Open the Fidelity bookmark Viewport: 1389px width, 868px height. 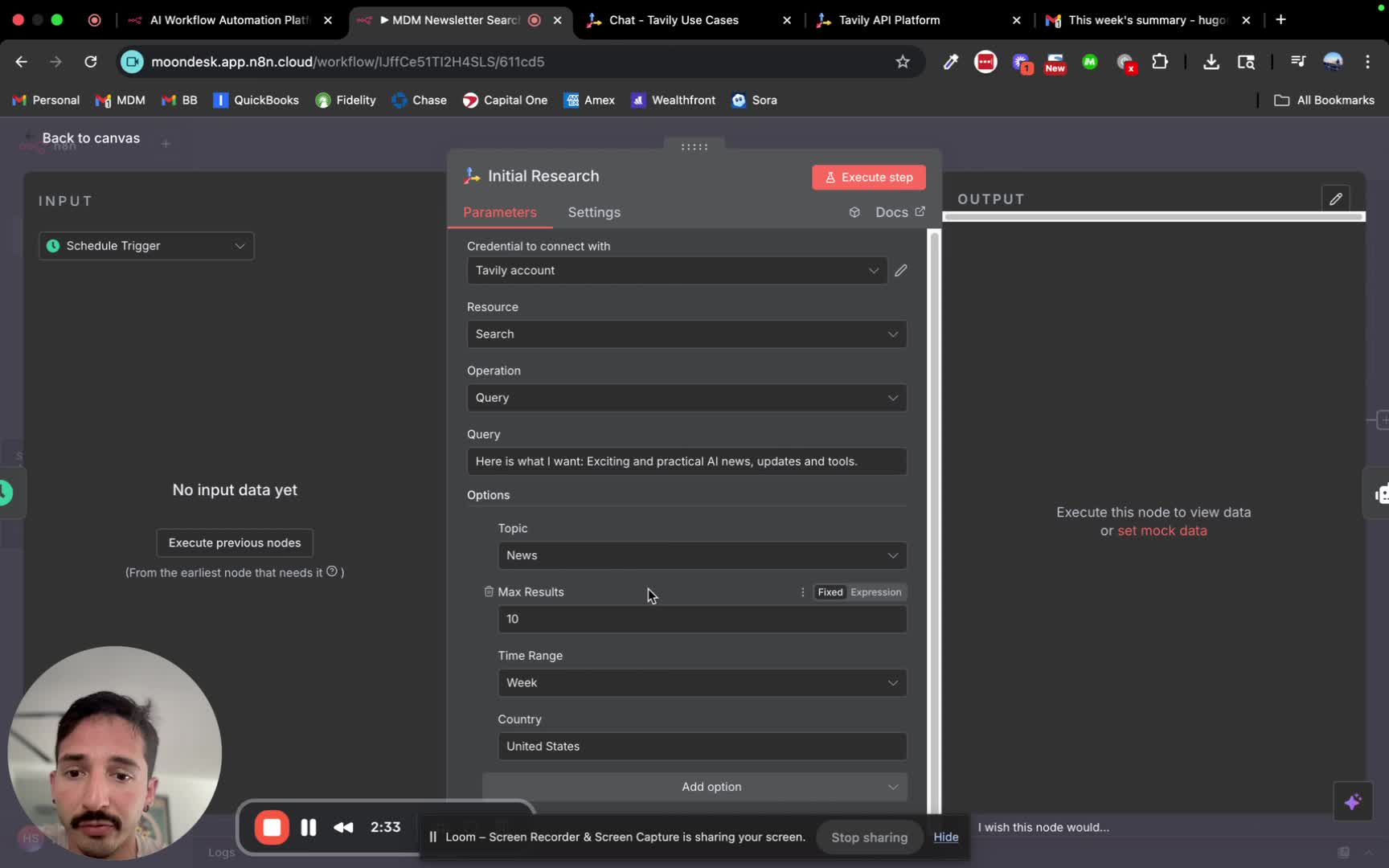pyautogui.click(x=346, y=100)
